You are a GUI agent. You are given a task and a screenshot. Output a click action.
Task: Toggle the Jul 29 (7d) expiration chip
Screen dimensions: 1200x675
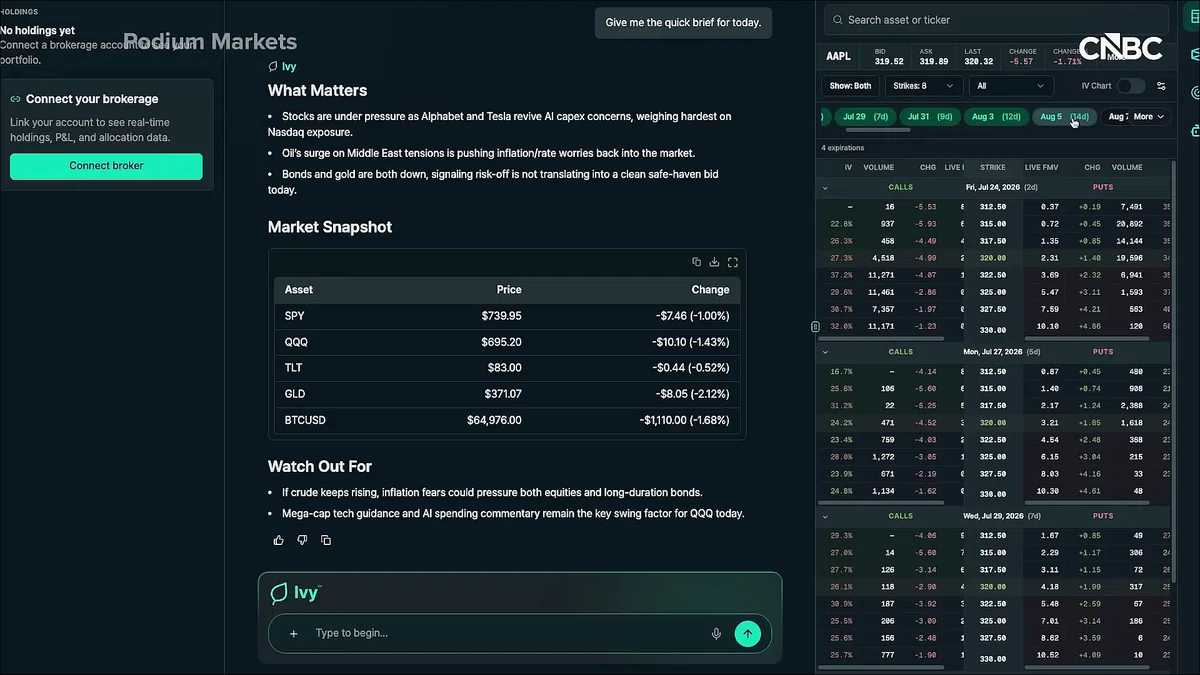pyautogui.click(x=865, y=117)
